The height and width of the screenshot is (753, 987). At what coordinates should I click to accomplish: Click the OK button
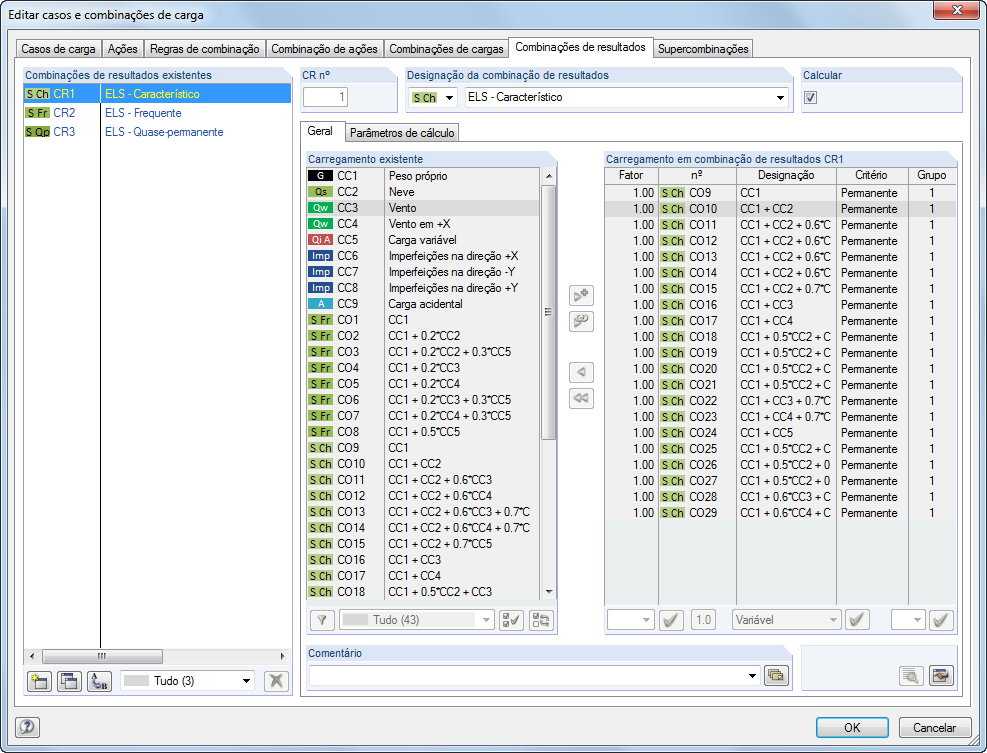pyautogui.click(x=852, y=727)
